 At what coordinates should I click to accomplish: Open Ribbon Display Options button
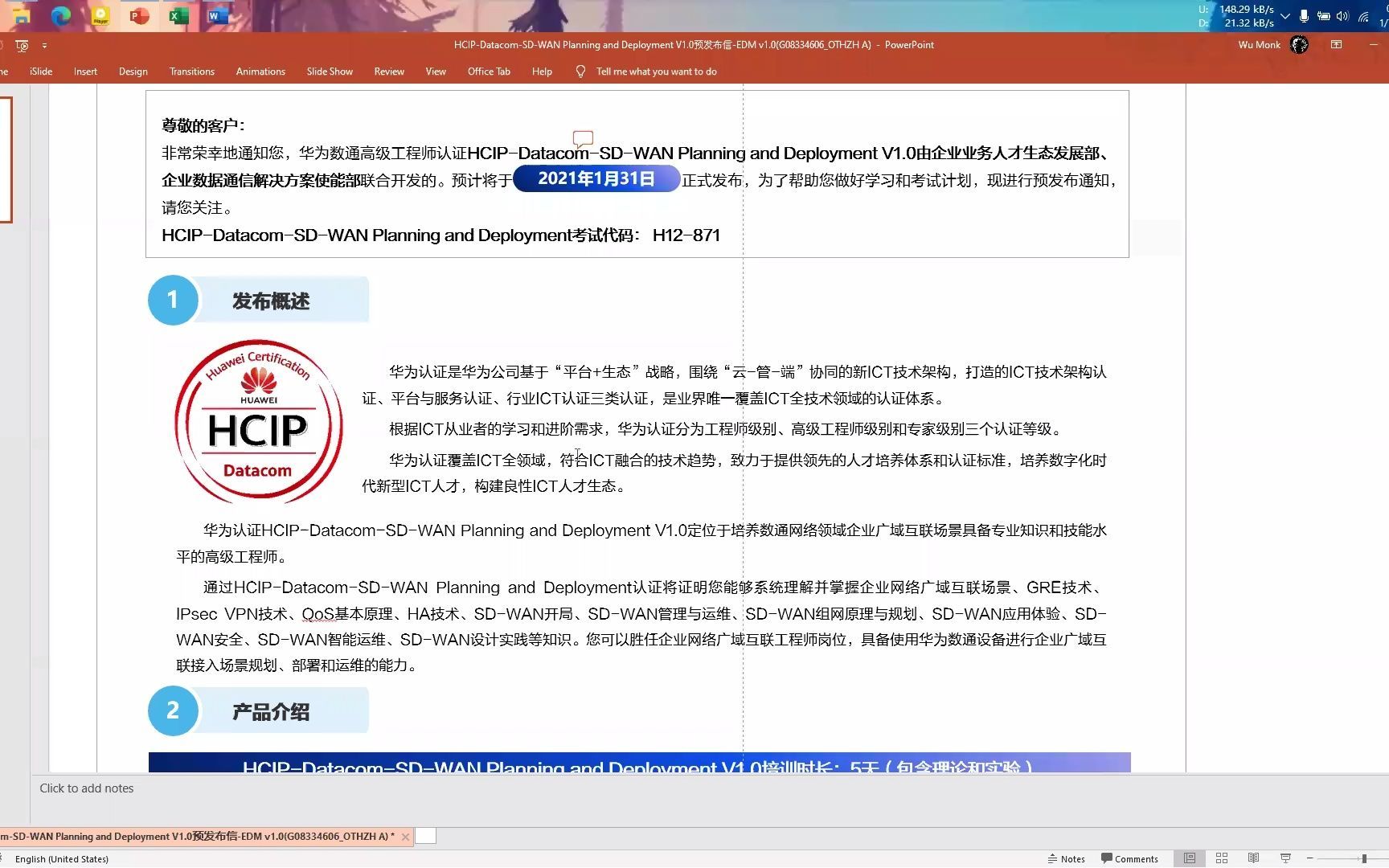[x=1336, y=45]
